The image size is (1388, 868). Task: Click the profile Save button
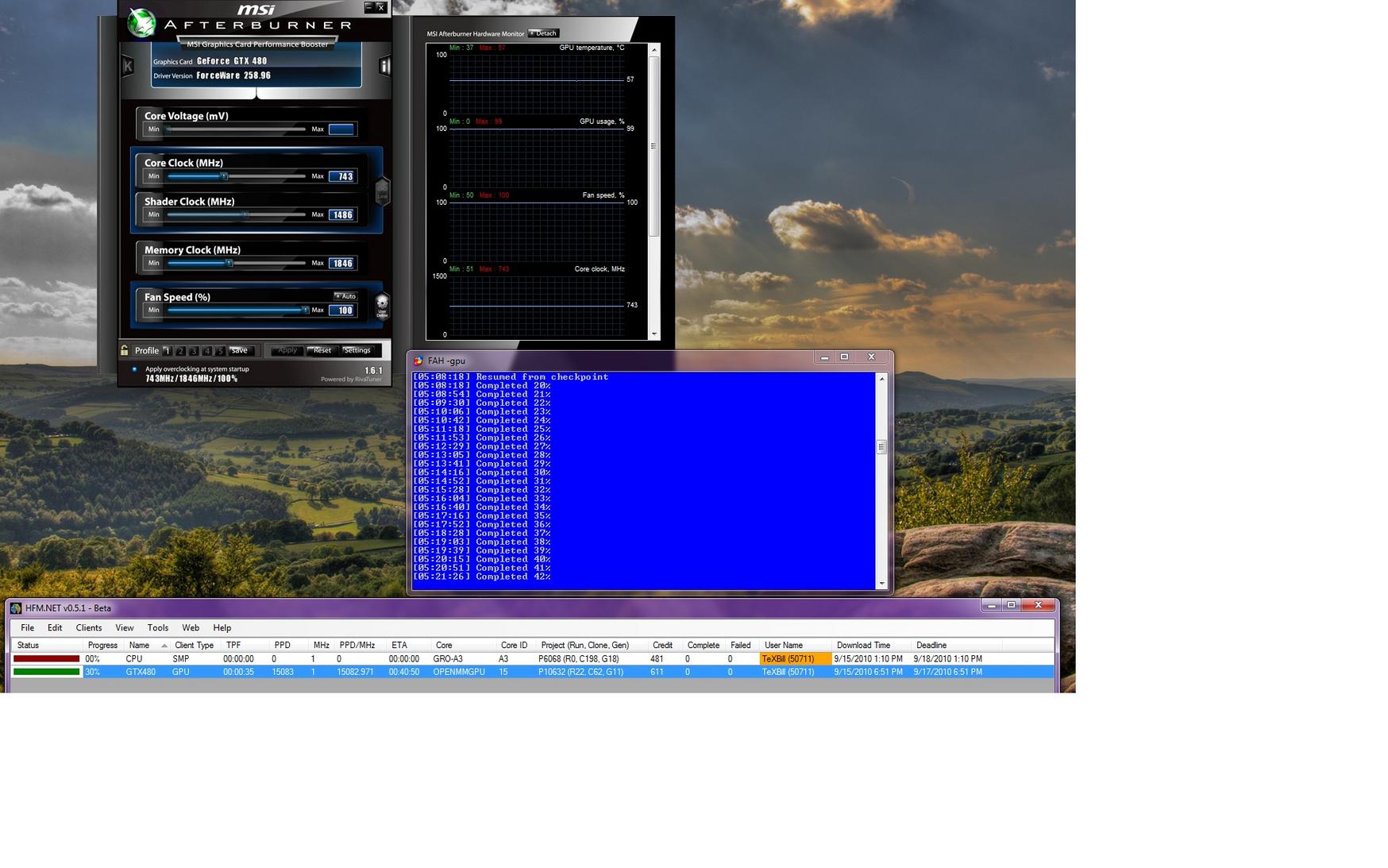[x=240, y=350]
